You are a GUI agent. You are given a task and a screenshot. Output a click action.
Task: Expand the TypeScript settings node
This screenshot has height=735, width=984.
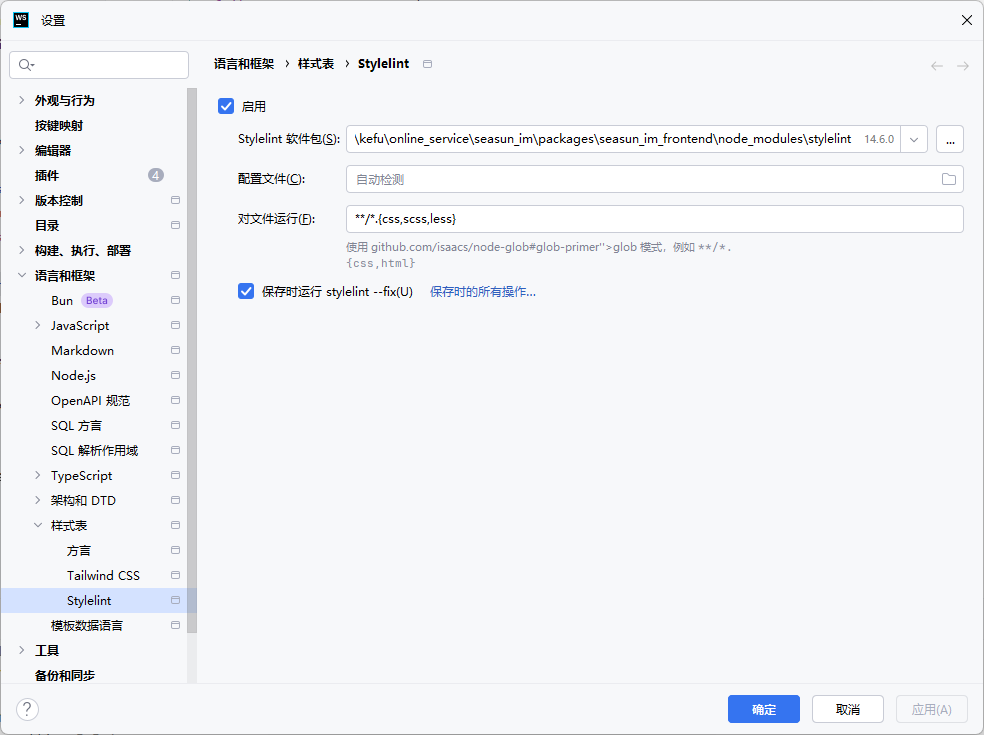pos(38,476)
